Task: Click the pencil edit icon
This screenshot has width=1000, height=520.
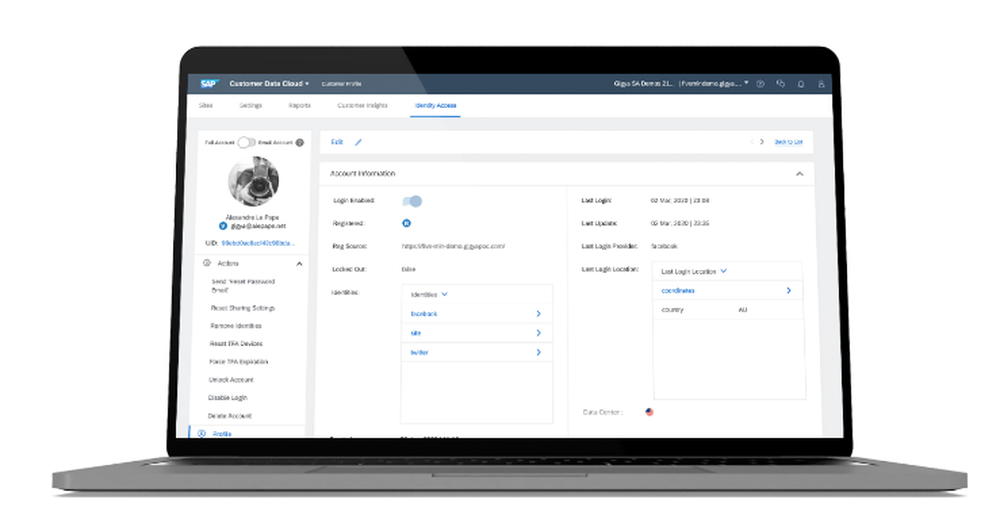Action: (358, 142)
